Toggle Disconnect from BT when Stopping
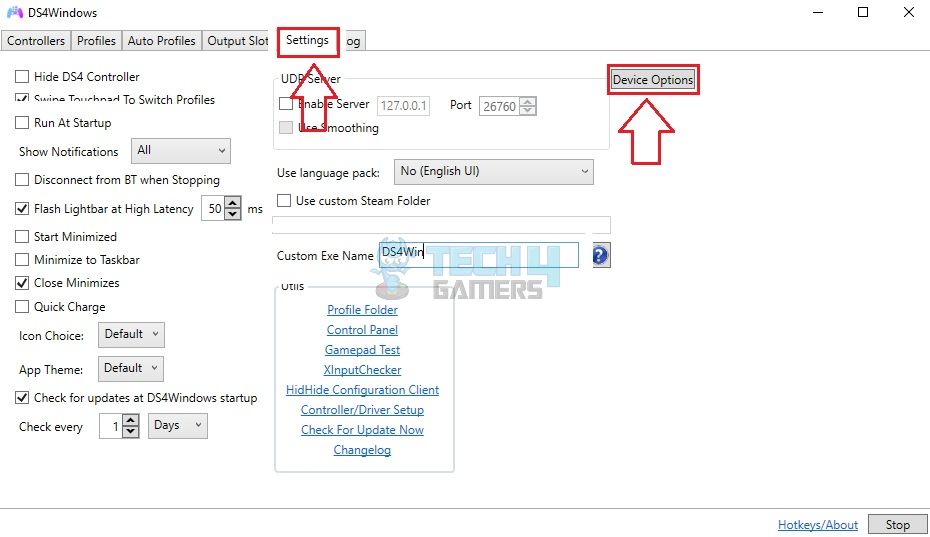Screen dimensions: 930x537 pos(22,180)
